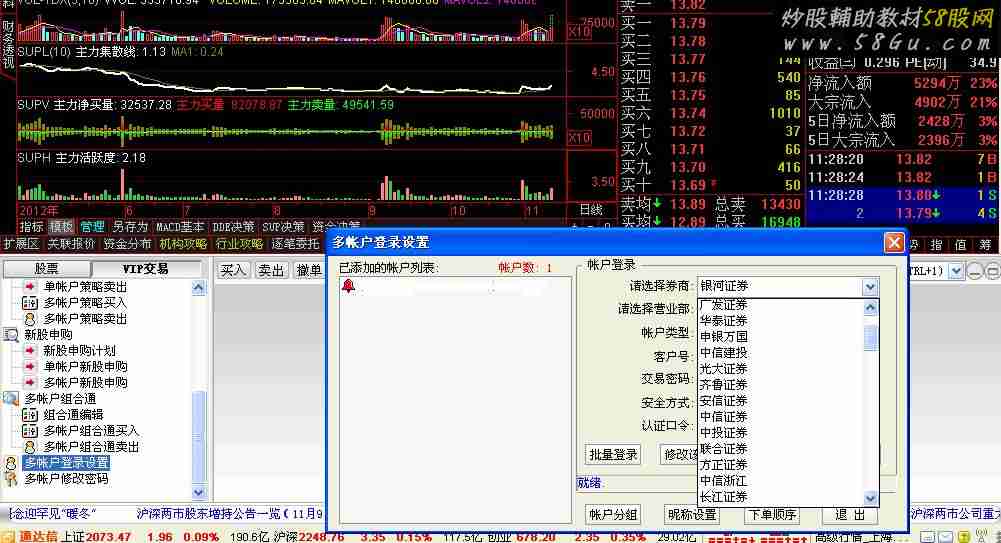Click the tree panel scrollbar up arrow

click(x=199, y=288)
